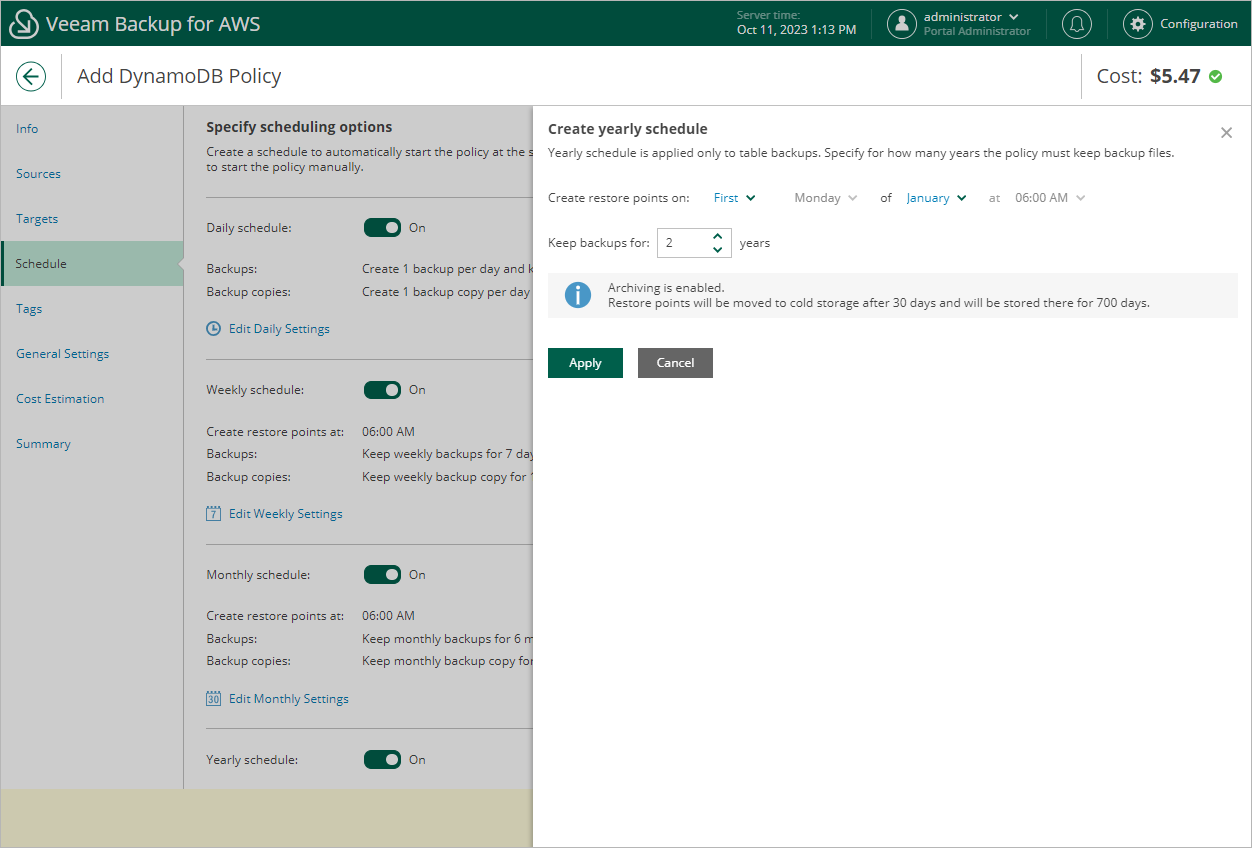
Task: Close the Create yearly schedule panel
Action: pos(1226,132)
